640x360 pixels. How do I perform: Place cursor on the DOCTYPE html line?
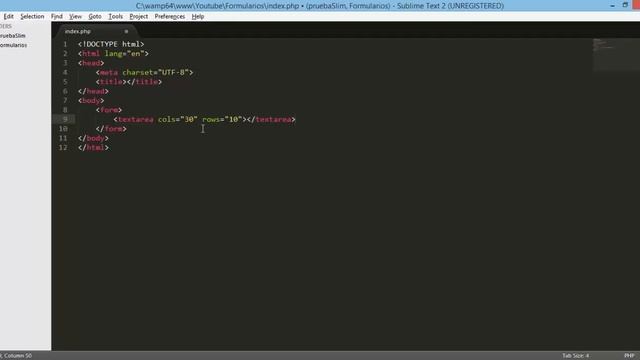point(111,44)
